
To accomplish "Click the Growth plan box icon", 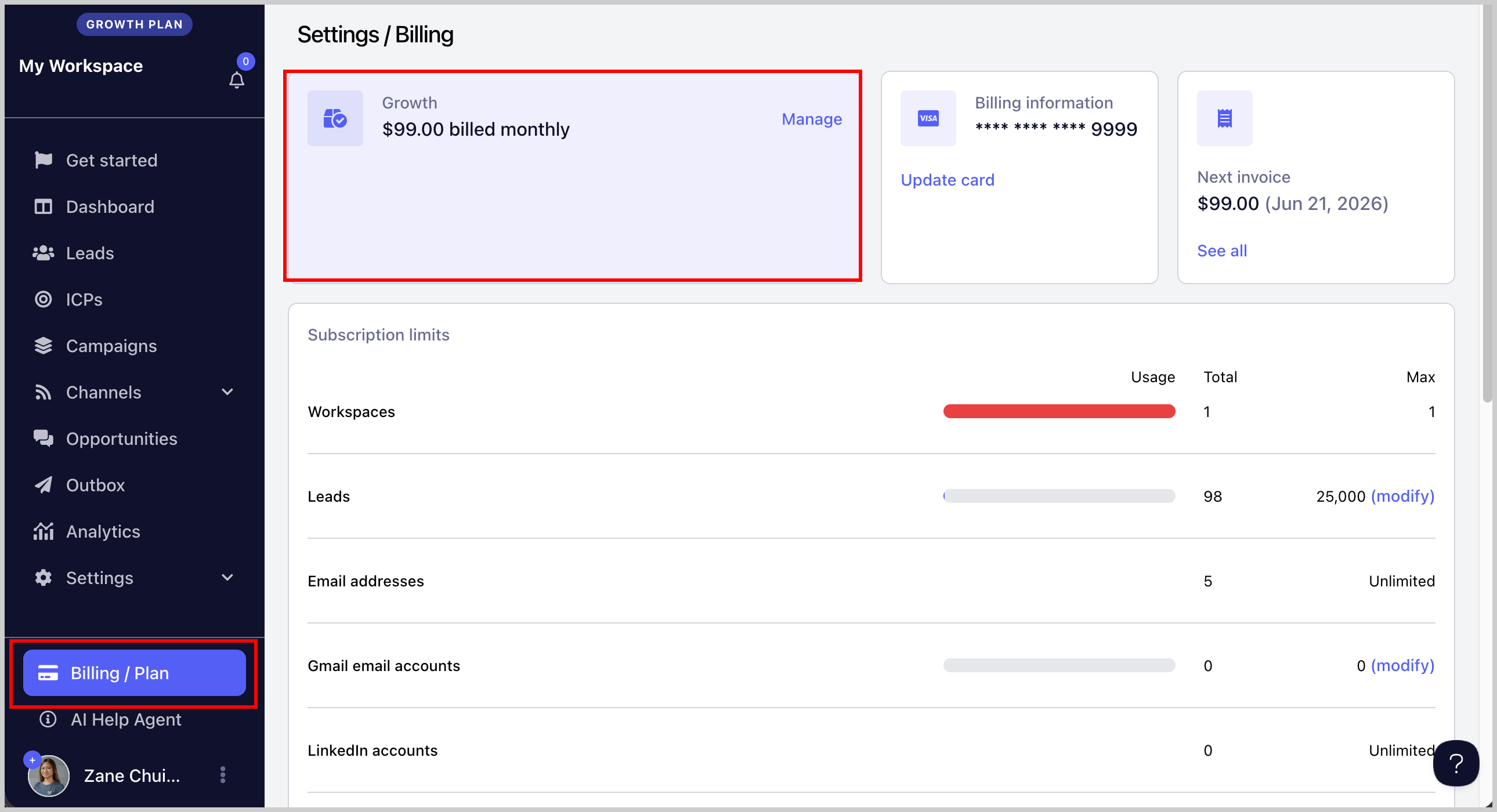I will 335,118.
